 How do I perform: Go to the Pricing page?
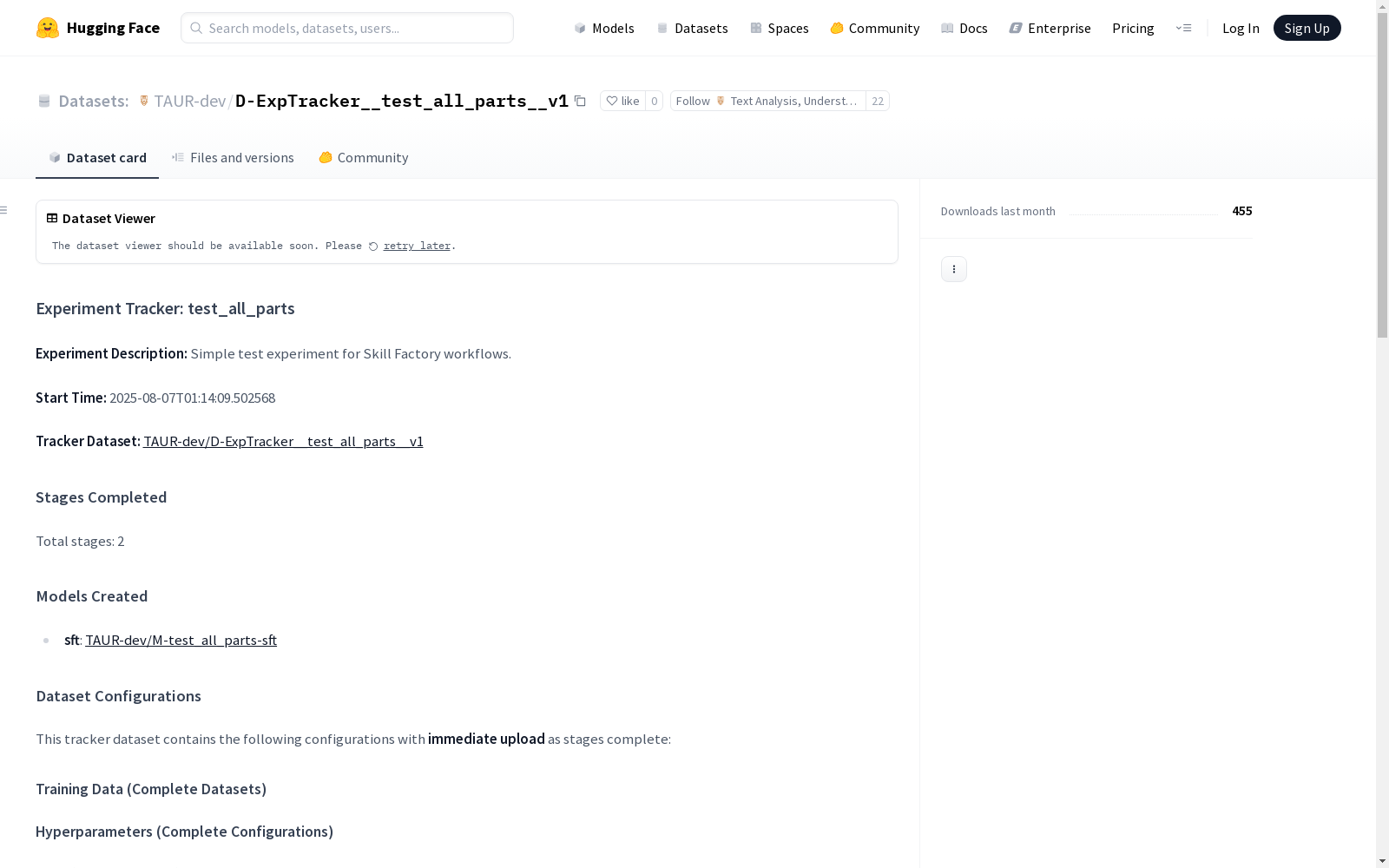(x=1133, y=28)
